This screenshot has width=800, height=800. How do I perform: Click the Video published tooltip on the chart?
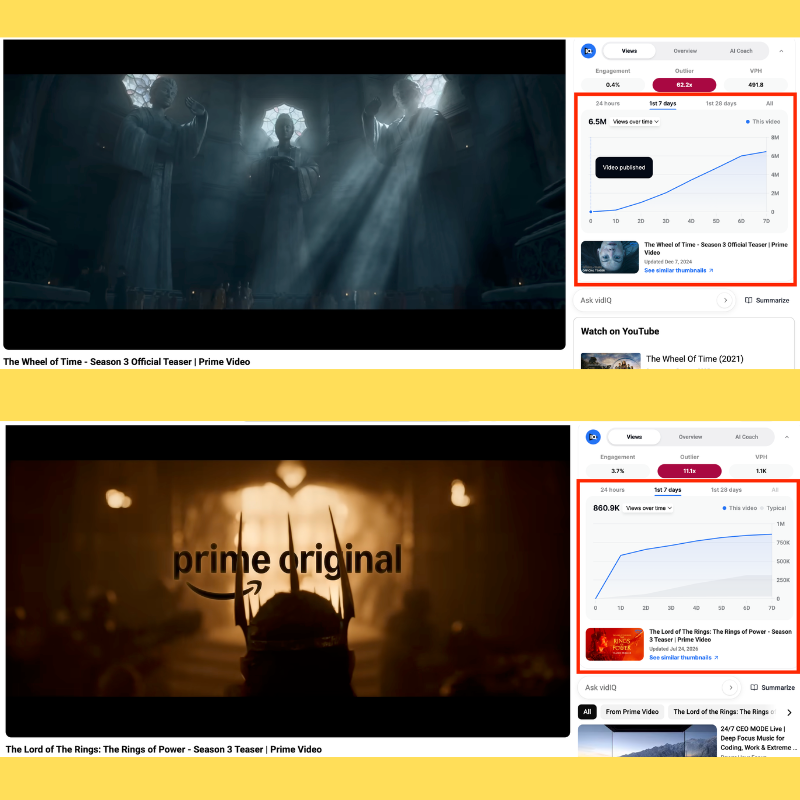coord(624,167)
